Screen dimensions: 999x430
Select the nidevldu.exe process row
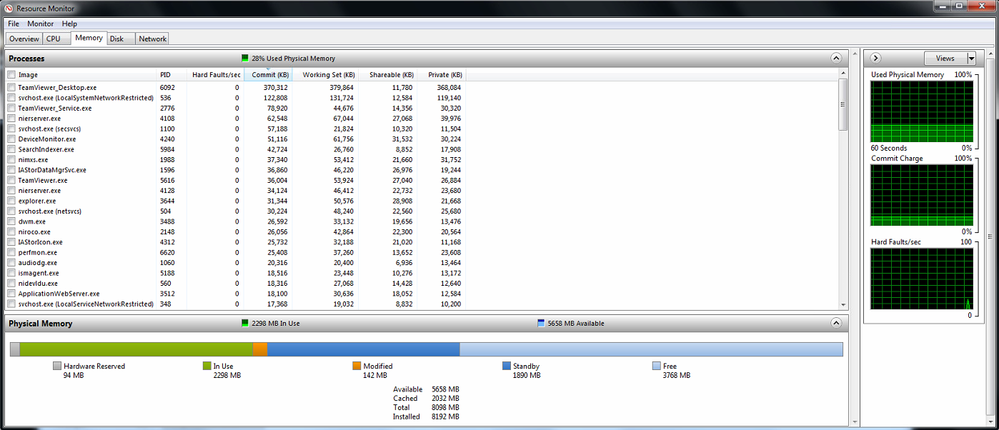coord(236,283)
